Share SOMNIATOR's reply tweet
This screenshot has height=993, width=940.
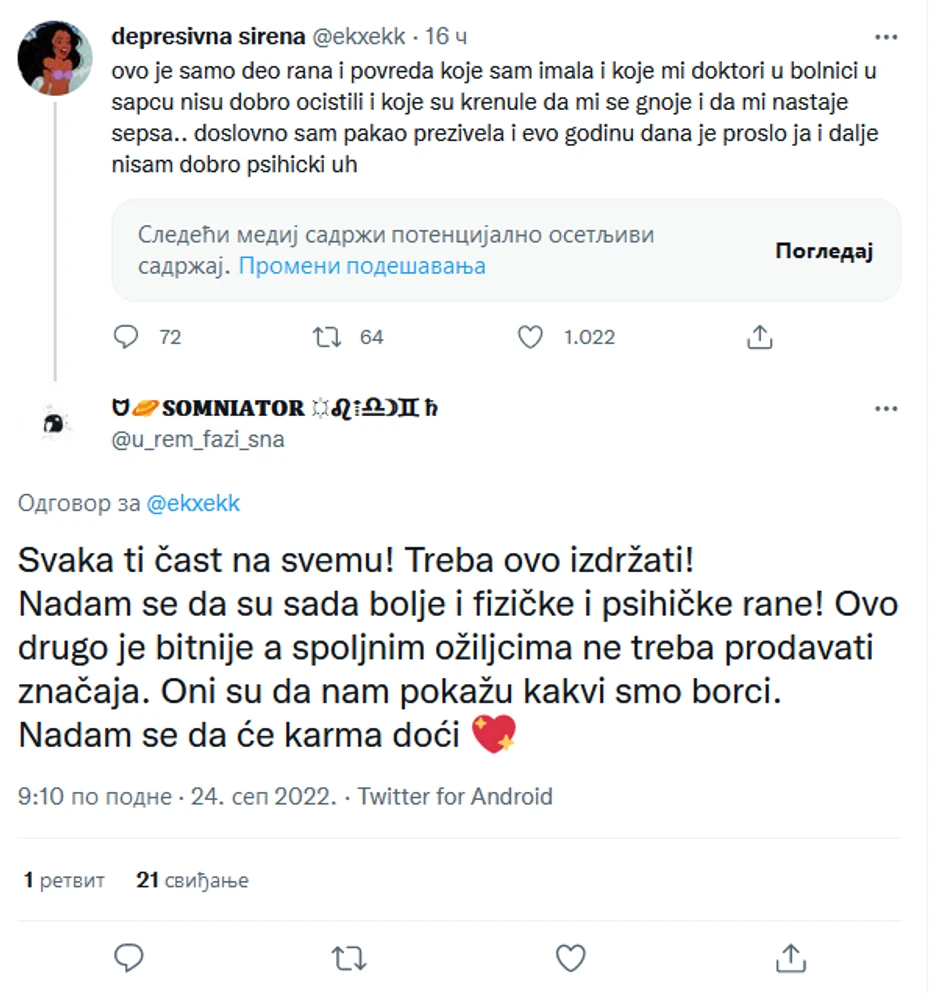791,957
